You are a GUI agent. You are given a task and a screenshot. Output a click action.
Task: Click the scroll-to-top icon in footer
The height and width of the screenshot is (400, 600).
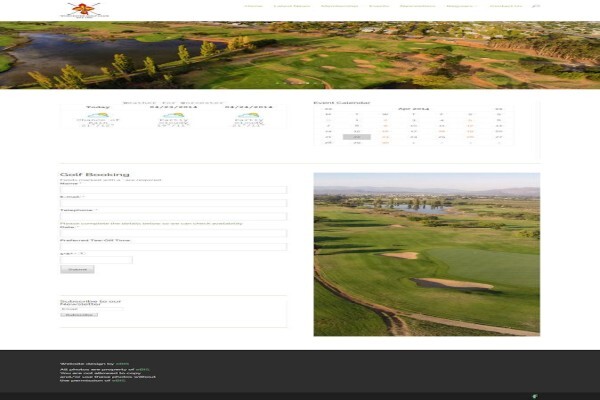coord(535,396)
